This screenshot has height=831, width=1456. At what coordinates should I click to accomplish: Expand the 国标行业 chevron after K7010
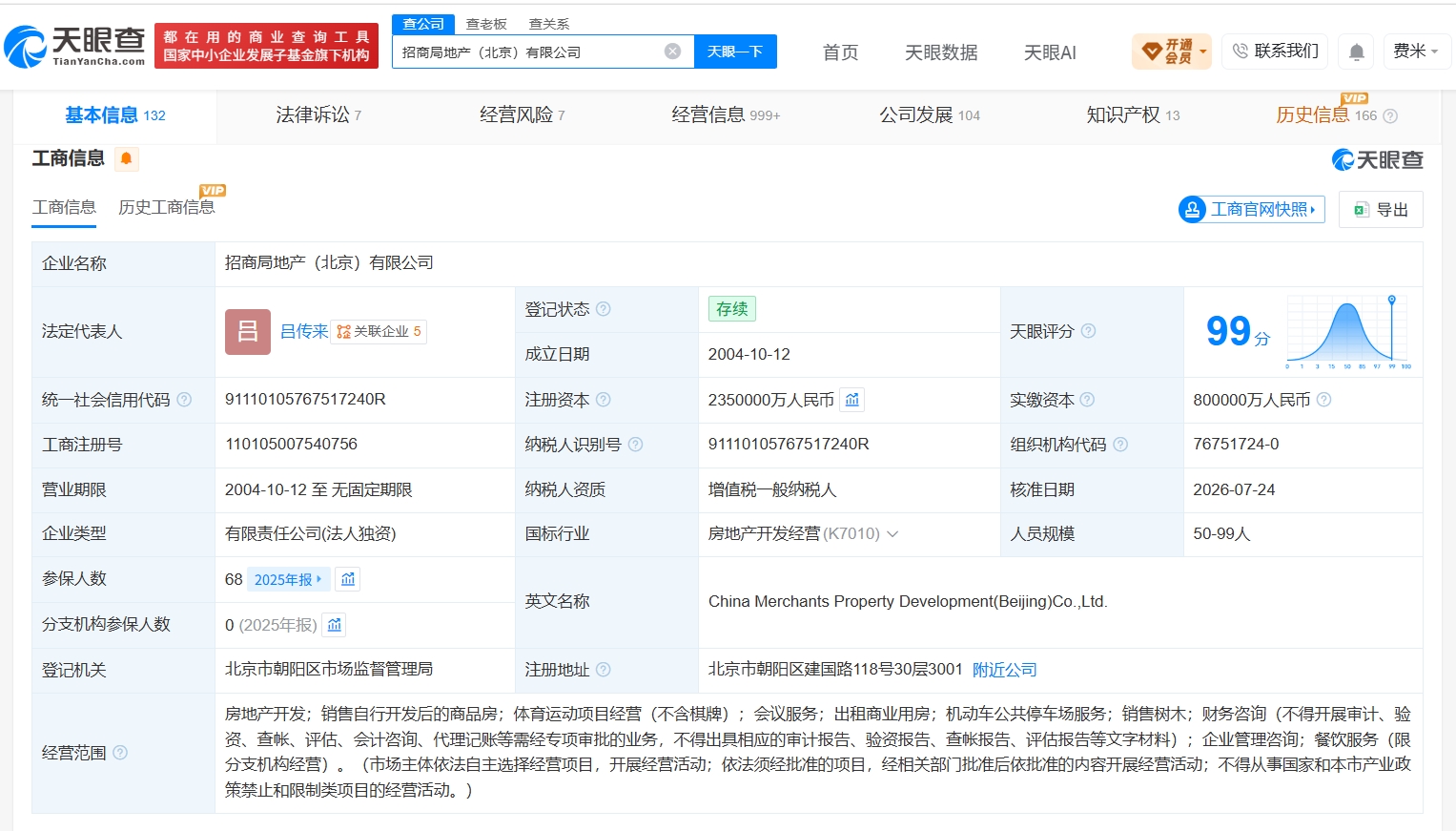(x=892, y=534)
